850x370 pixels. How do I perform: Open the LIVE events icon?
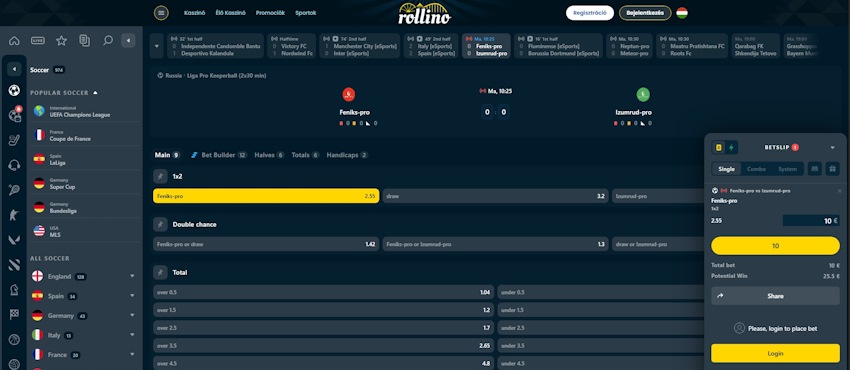tap(37, 41)
